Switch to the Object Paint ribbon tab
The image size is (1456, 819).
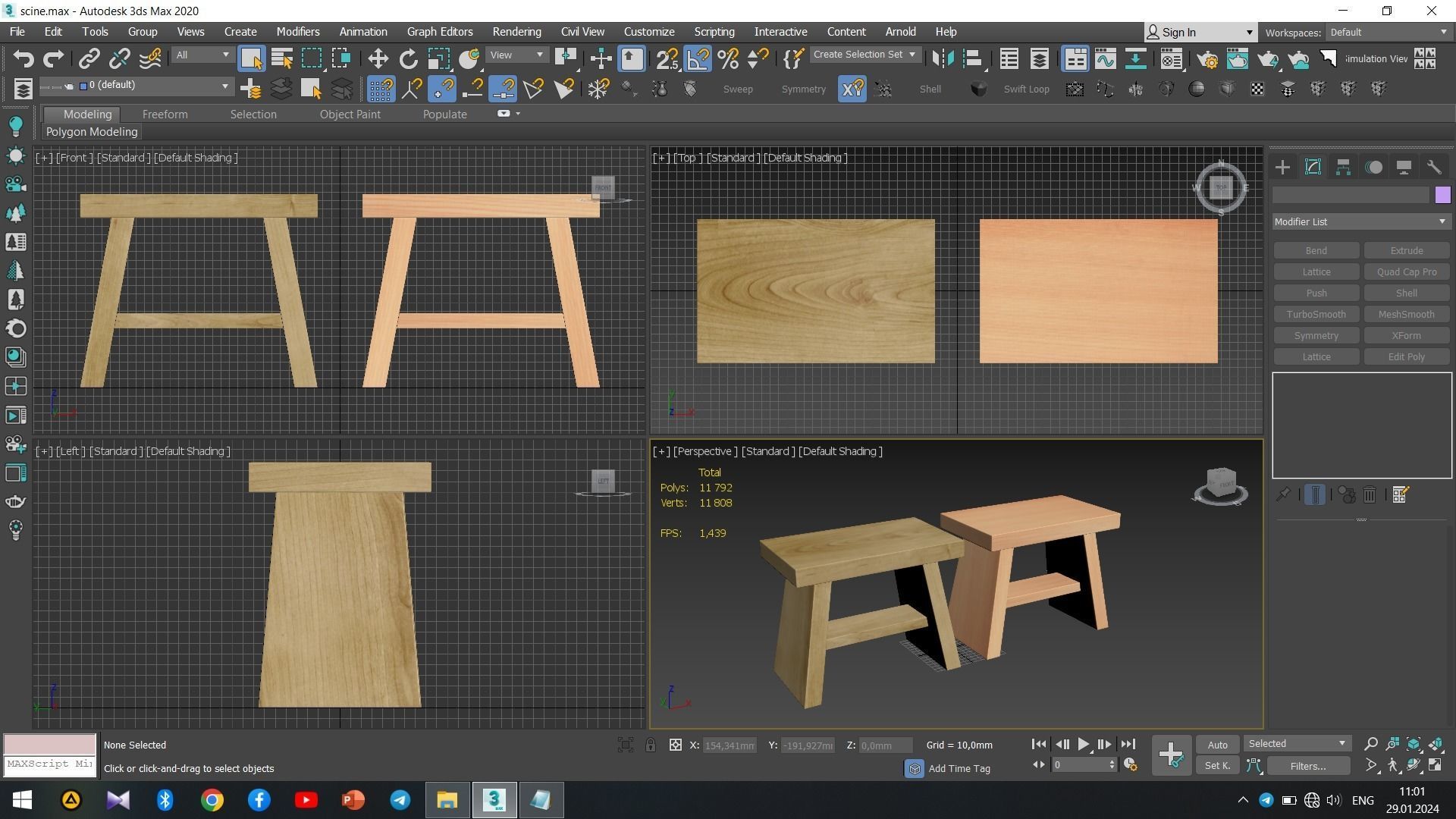pyautogui.click(x=350, y=115)
